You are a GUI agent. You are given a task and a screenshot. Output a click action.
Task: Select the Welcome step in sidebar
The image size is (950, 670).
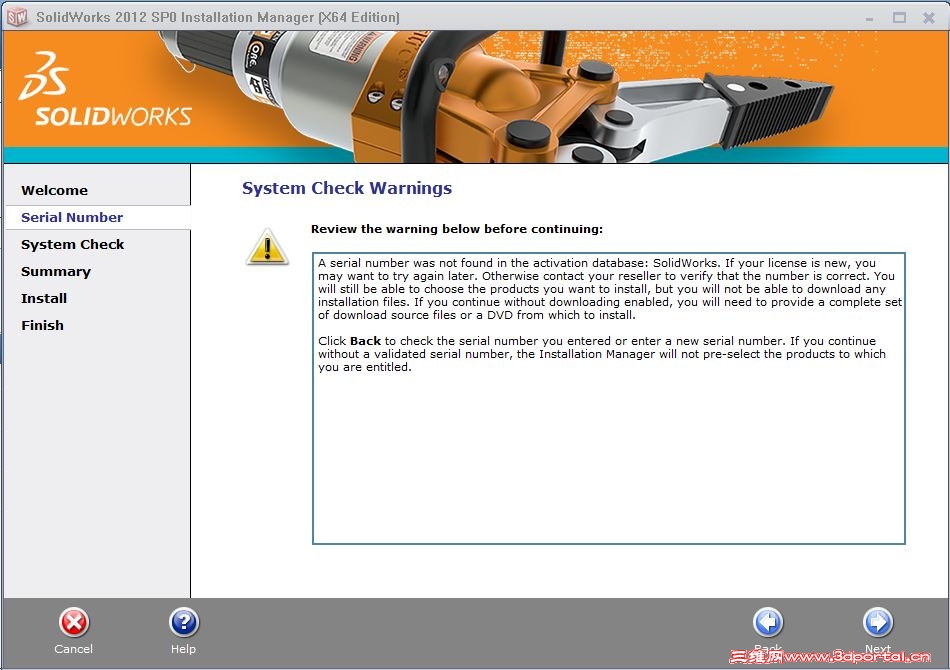[55, 190]
